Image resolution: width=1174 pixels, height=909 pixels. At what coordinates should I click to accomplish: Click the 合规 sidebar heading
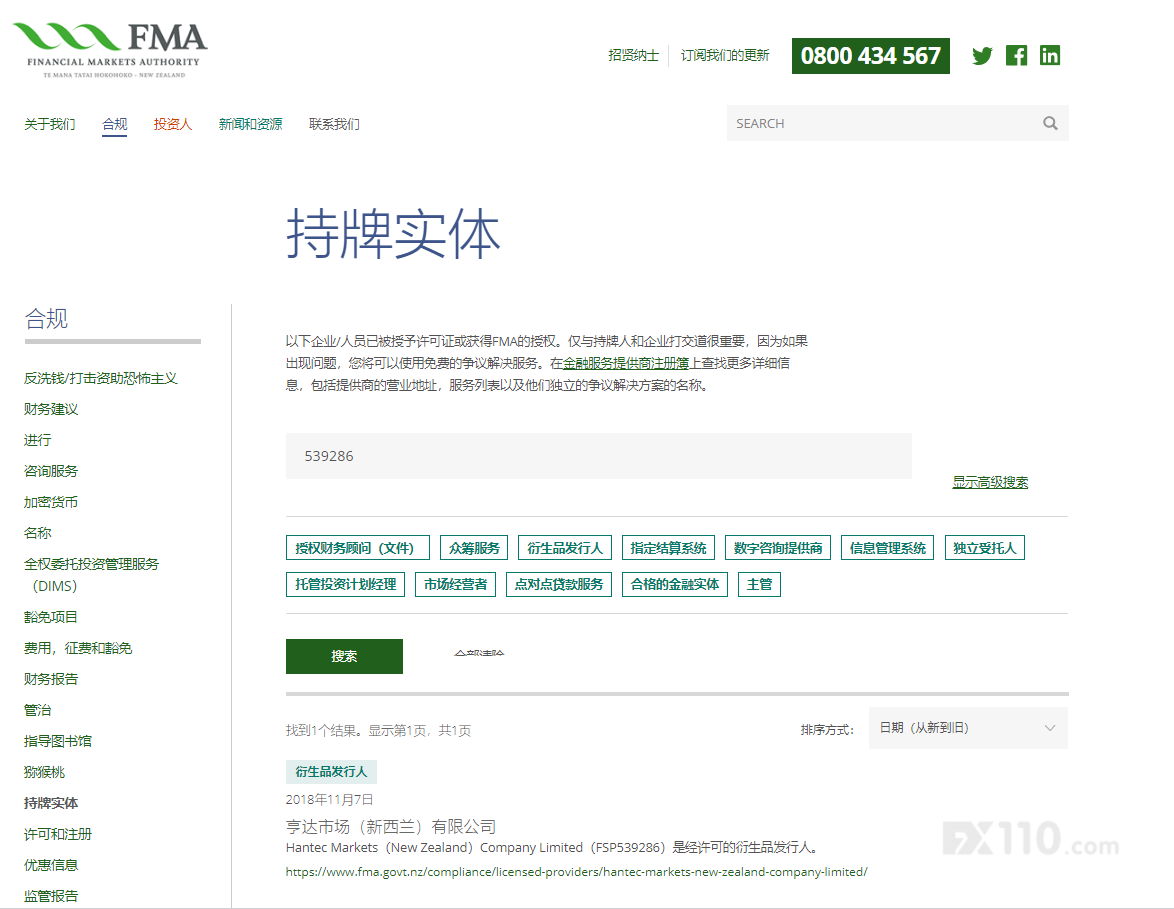[46, 318]
